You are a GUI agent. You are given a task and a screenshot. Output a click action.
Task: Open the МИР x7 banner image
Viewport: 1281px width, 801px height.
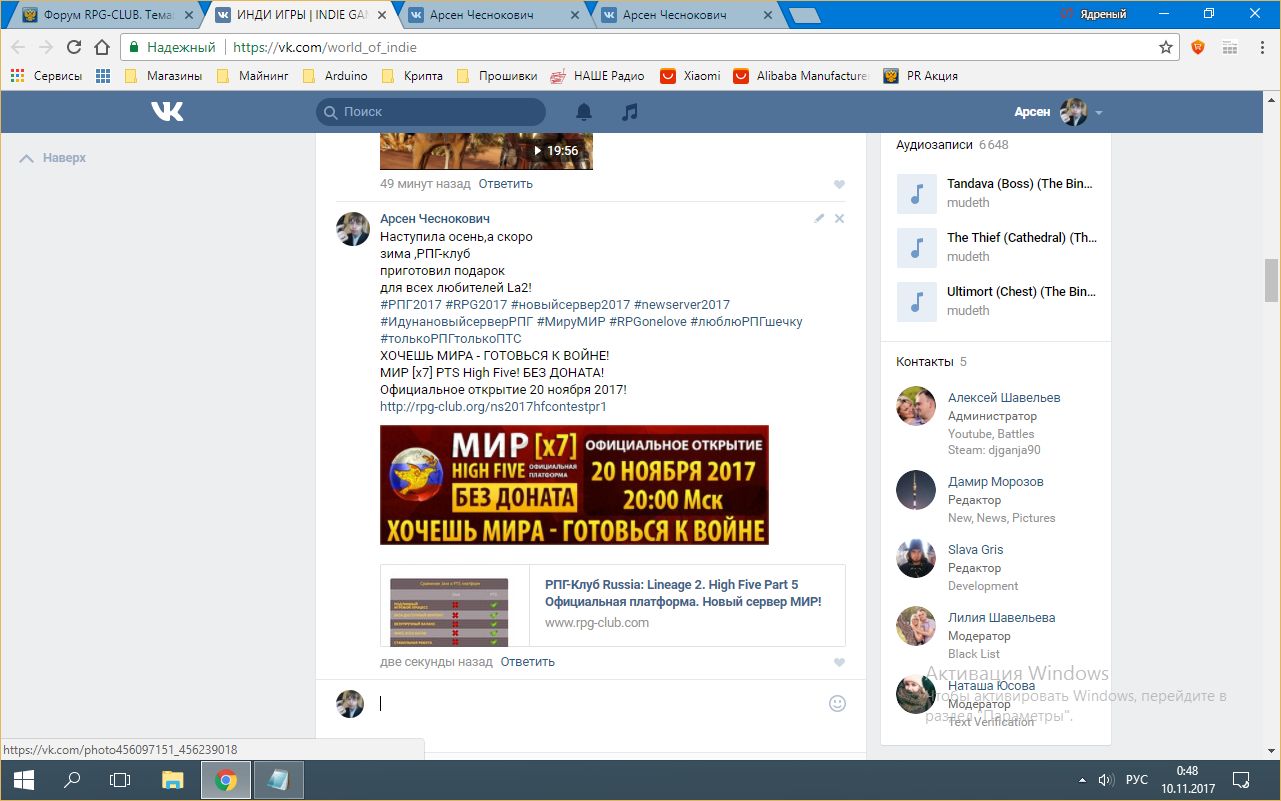[574, 485]
